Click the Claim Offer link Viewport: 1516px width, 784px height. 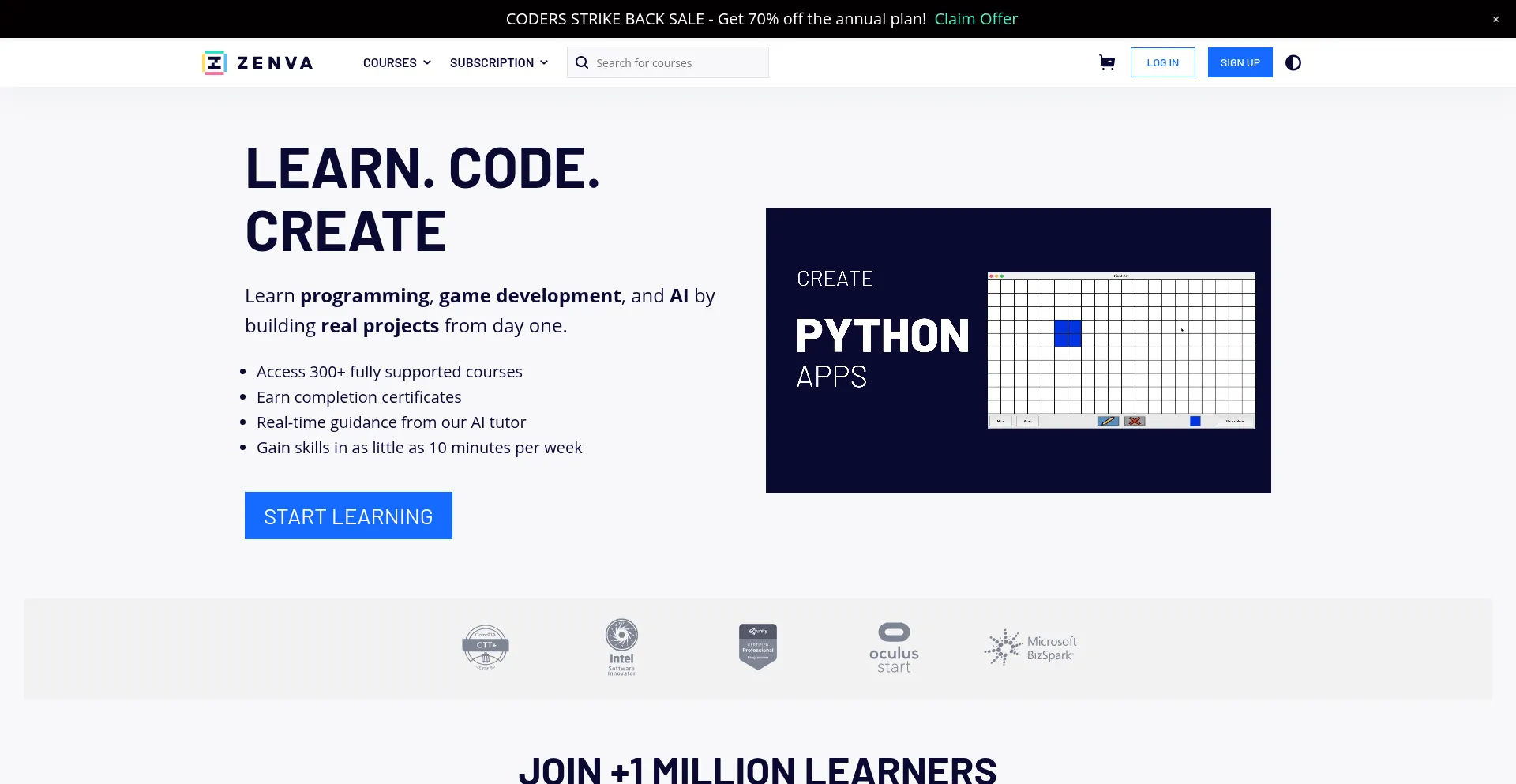click(x=976, y=19)
